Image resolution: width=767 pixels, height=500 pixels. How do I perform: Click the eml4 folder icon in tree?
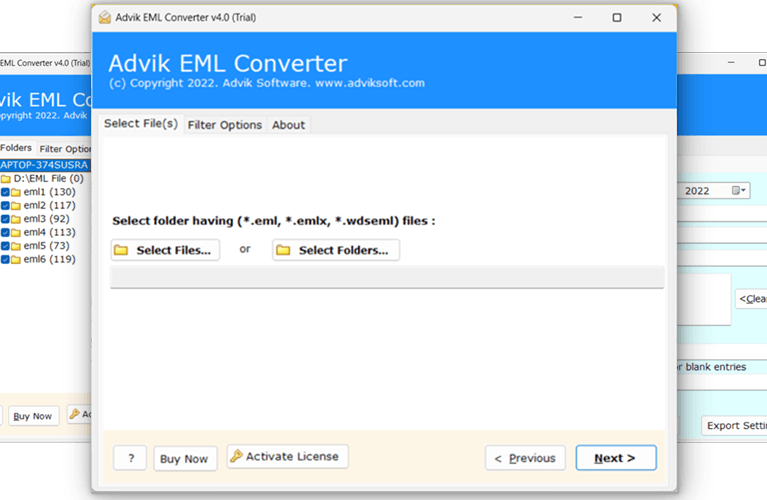[16, 232]
